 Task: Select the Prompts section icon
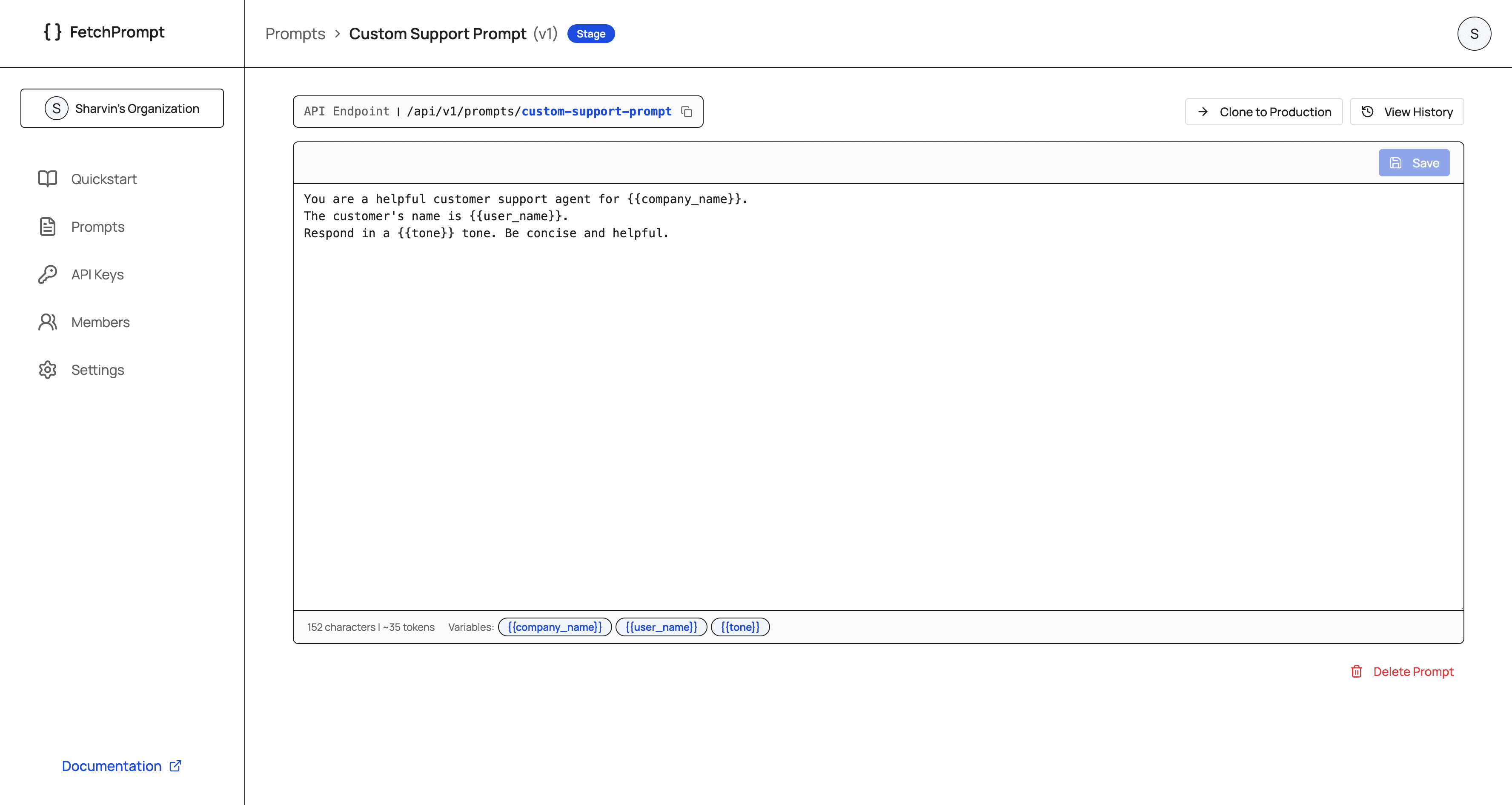tap(47, 227)
